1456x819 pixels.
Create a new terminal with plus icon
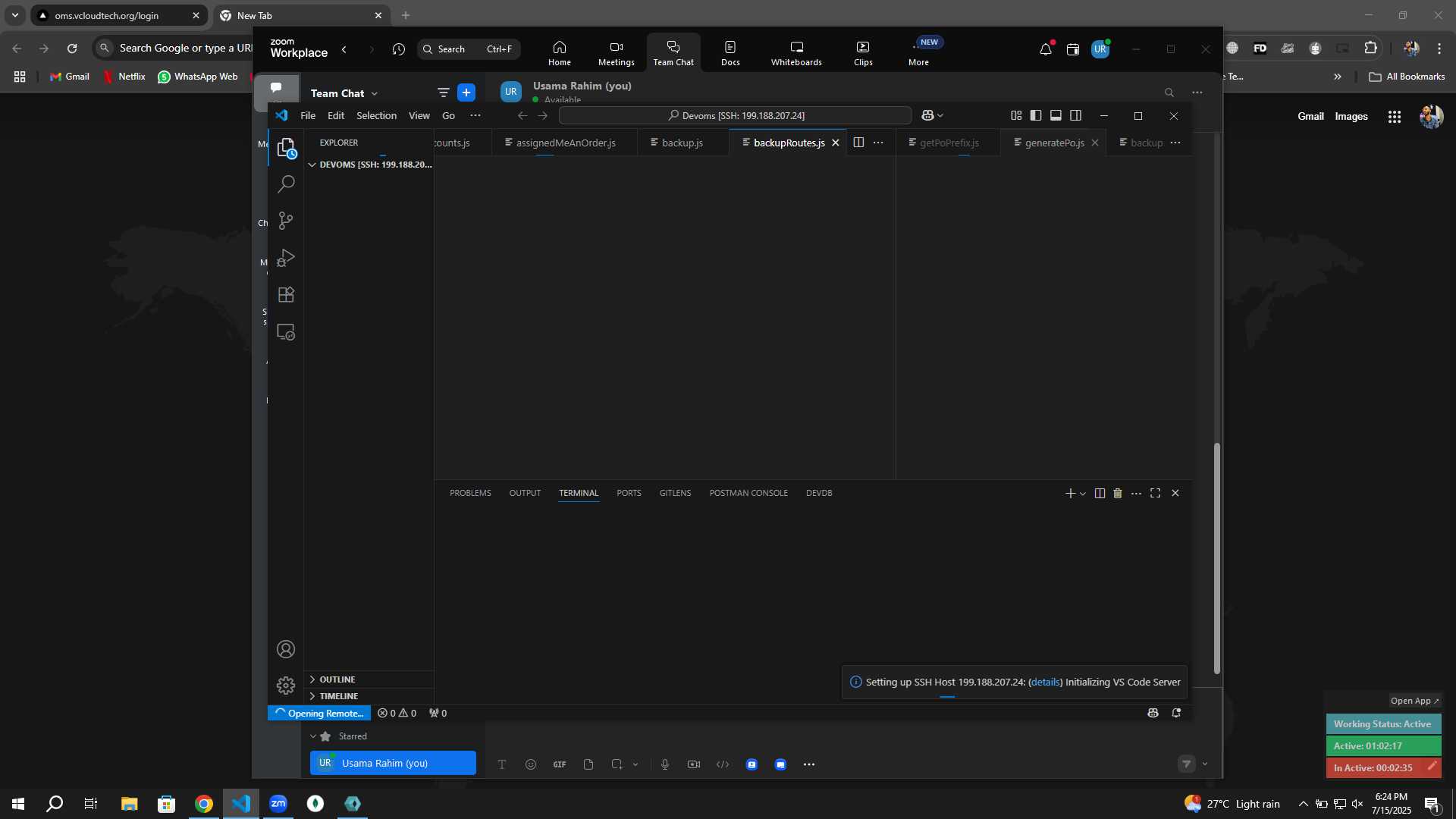(1070, 493)
